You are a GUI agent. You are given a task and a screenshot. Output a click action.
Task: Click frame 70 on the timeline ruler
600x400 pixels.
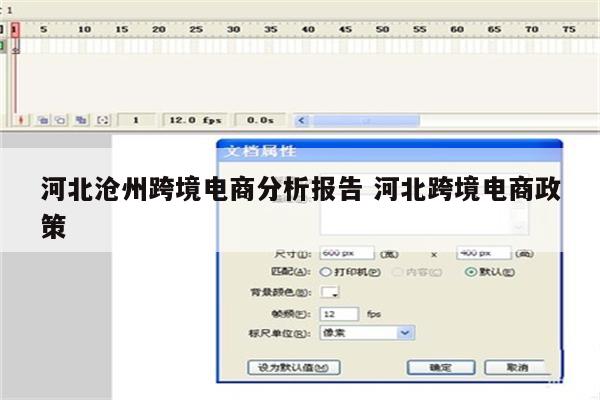pyautogui.click(x=532, y=29)
